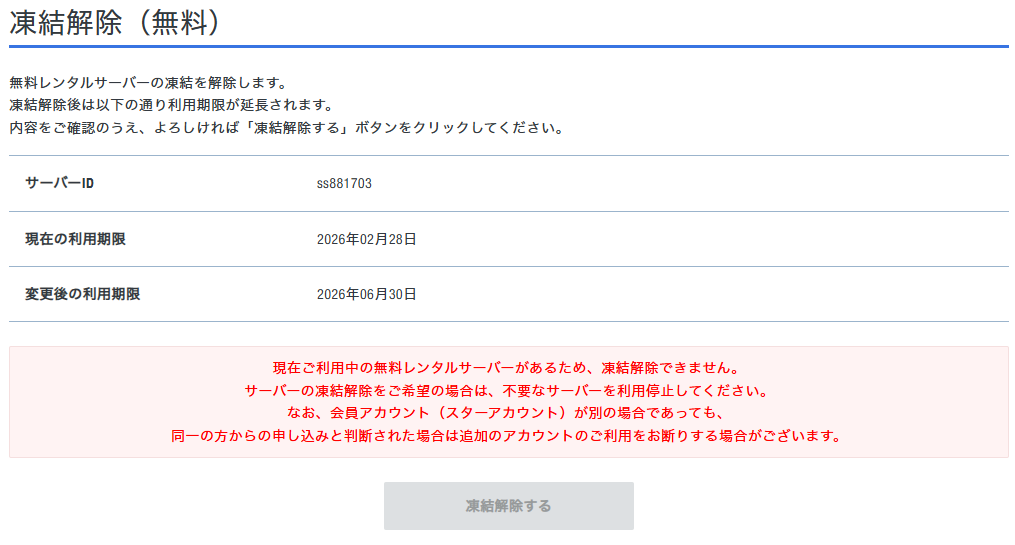Viewport: 1015px width, 545px height.
Task: Click 不要なサーバーを利用停止してください in the warning
Action: 626,391
